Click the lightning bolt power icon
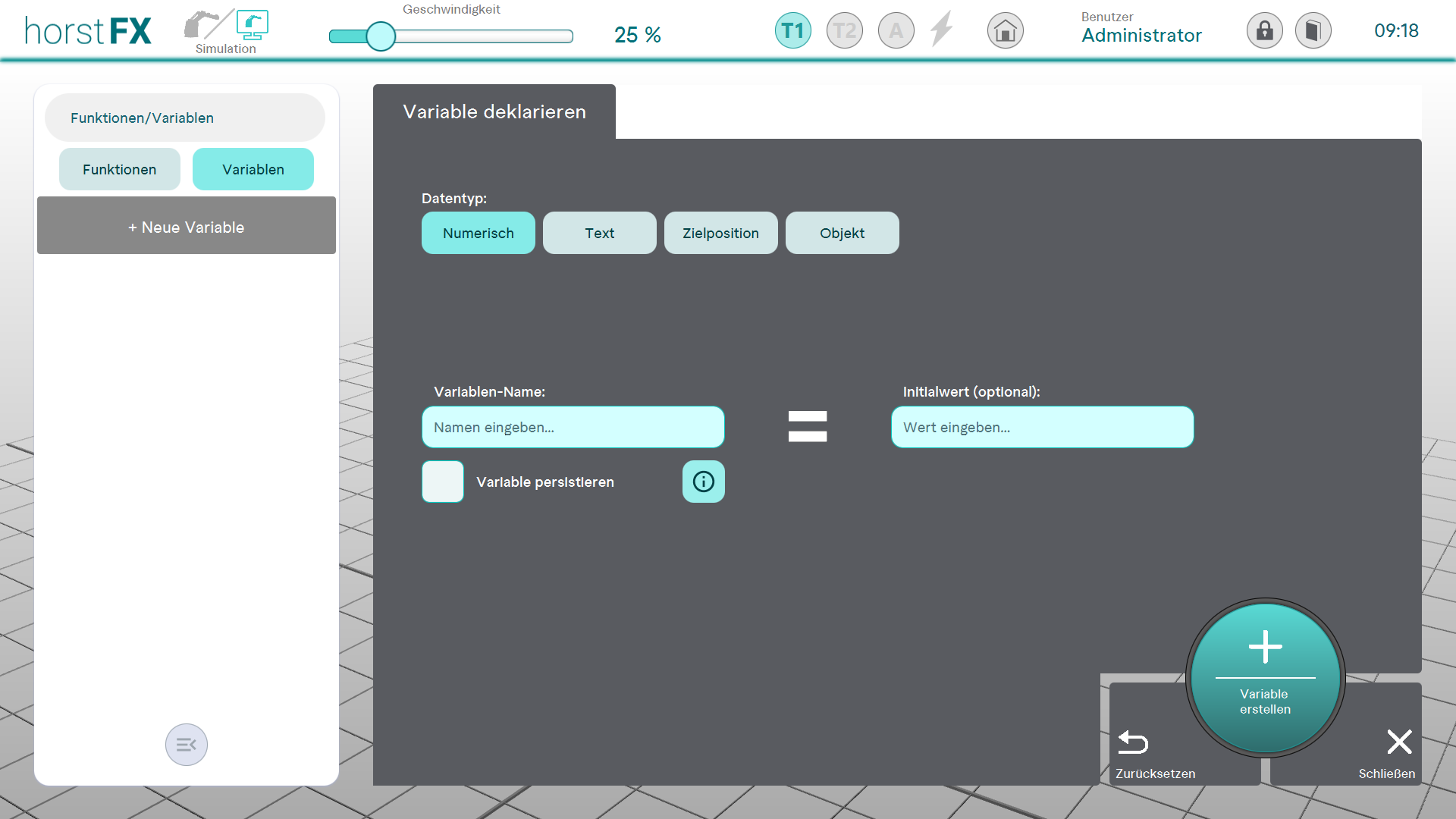This screenshot has width=1456, height=819. click(942, 30)
